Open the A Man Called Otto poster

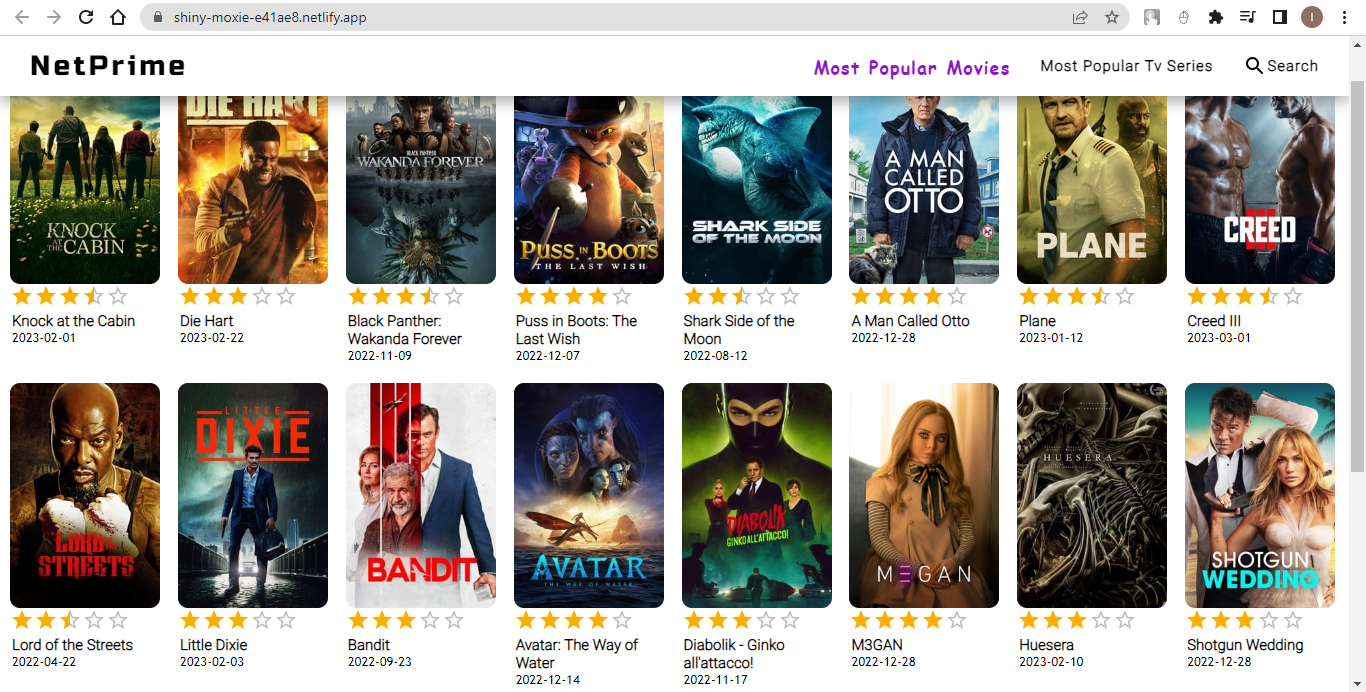coord(924,190)
